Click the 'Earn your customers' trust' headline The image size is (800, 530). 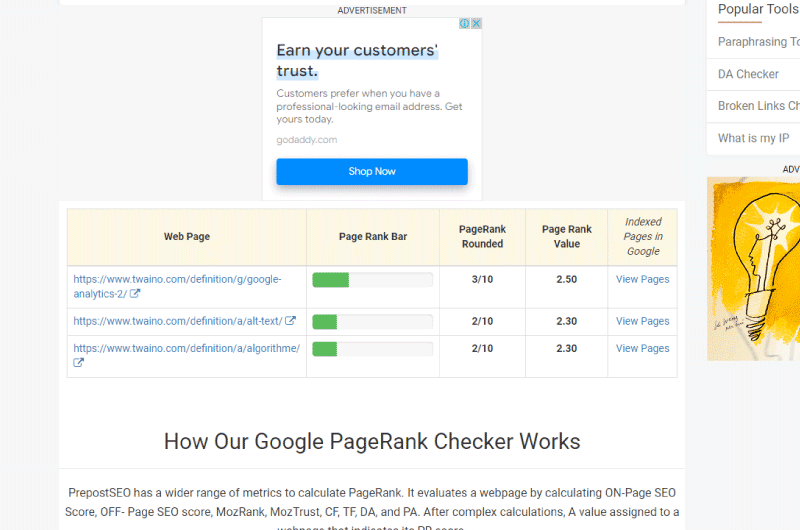click(357, 60)
